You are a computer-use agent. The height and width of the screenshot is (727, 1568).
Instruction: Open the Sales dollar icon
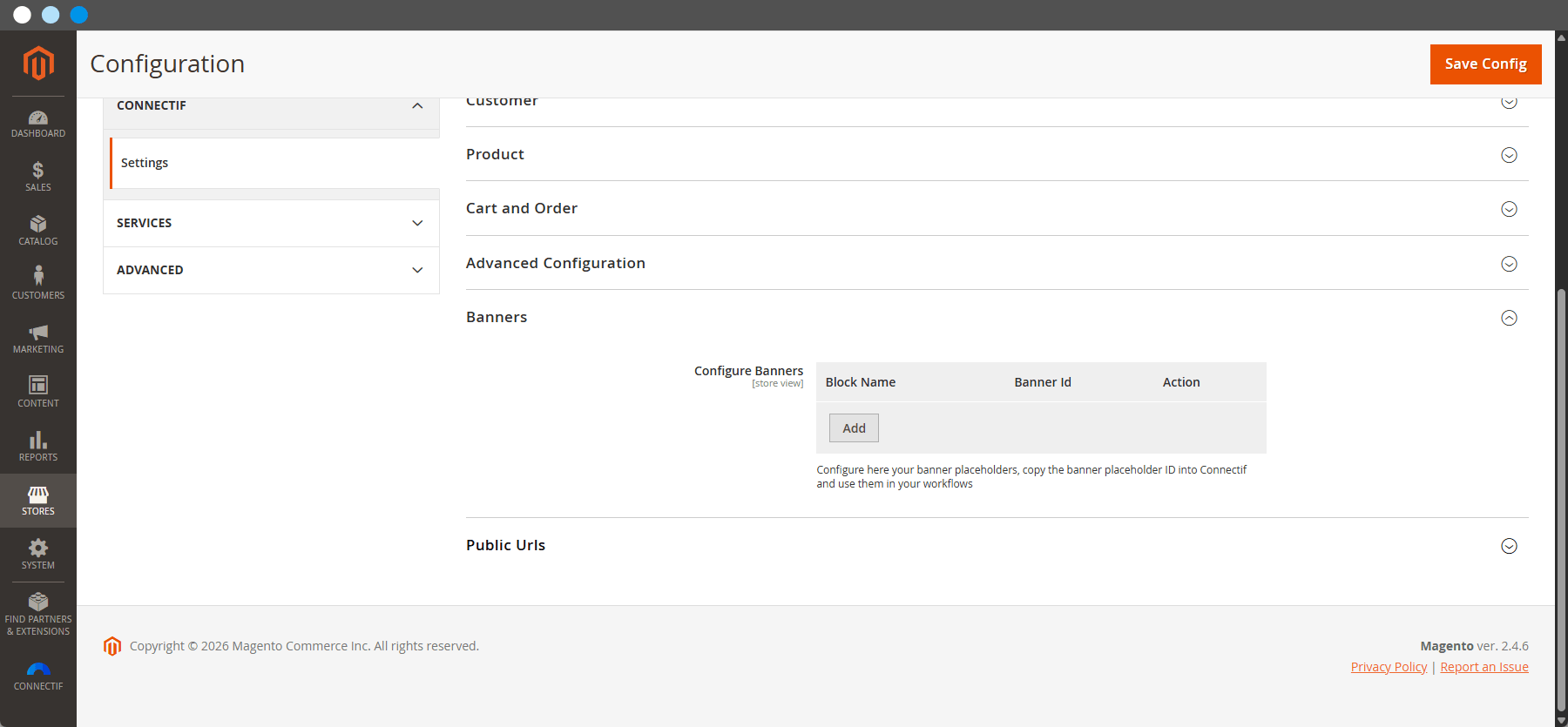point(38,171)
